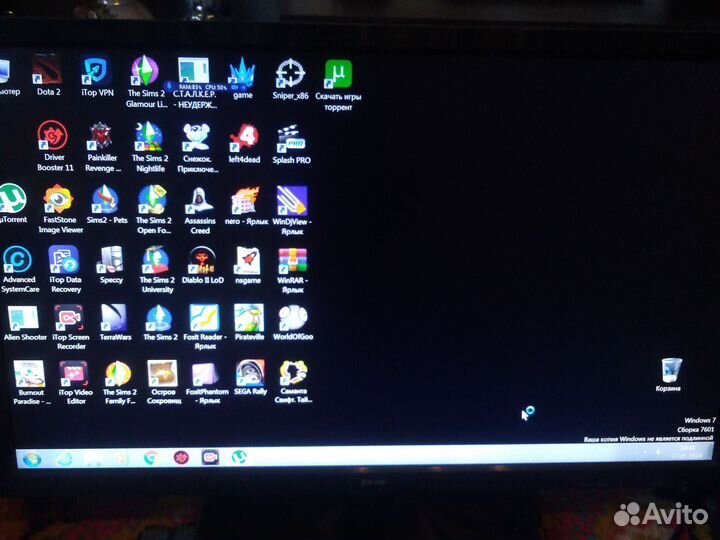The height and width of the screenshot is (540, 720).
Task: Open the Windows Start menu button
Action: coord(31,458)
